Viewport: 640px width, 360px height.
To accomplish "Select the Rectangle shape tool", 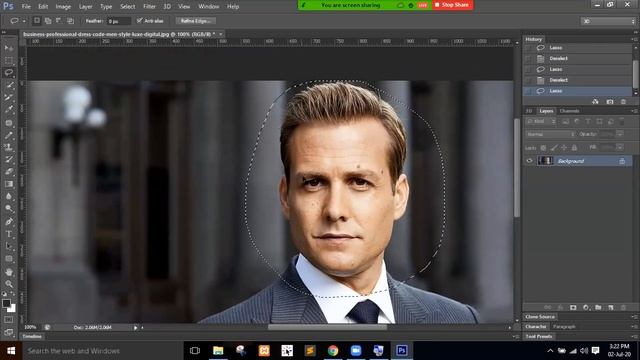I will 9,259.
